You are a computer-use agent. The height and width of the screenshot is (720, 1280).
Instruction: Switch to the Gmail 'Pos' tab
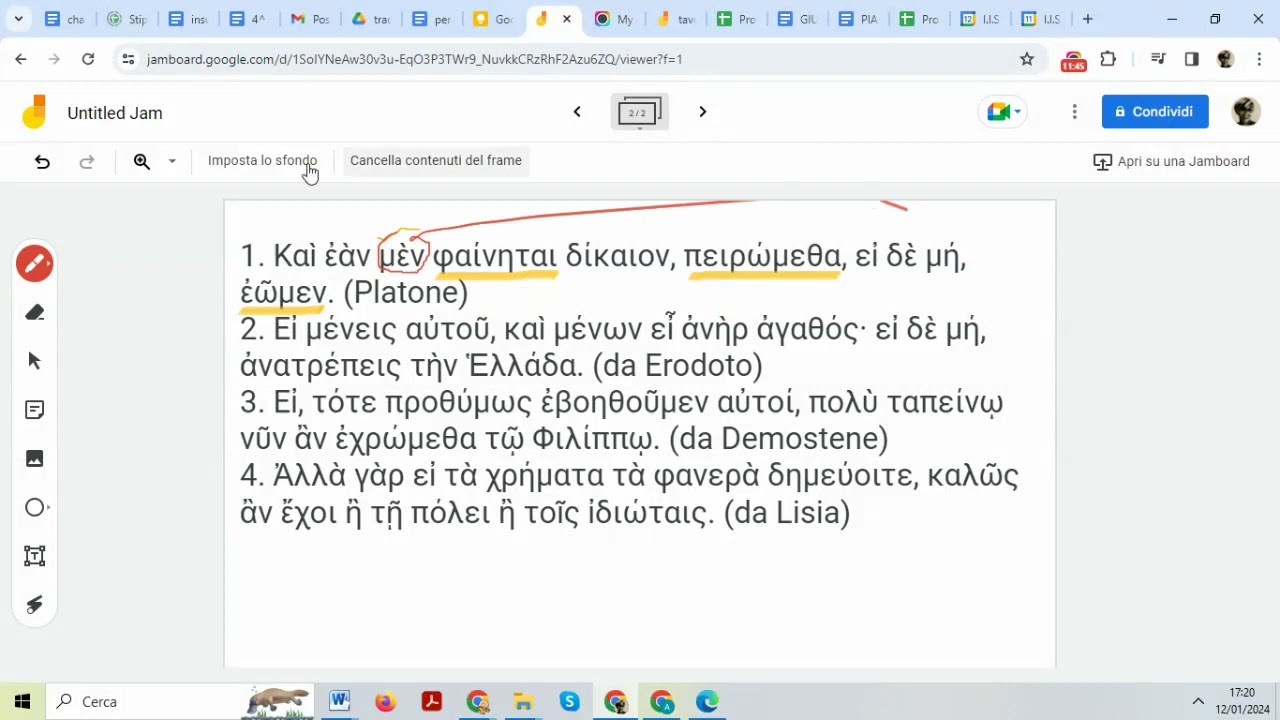pos(310,19)
